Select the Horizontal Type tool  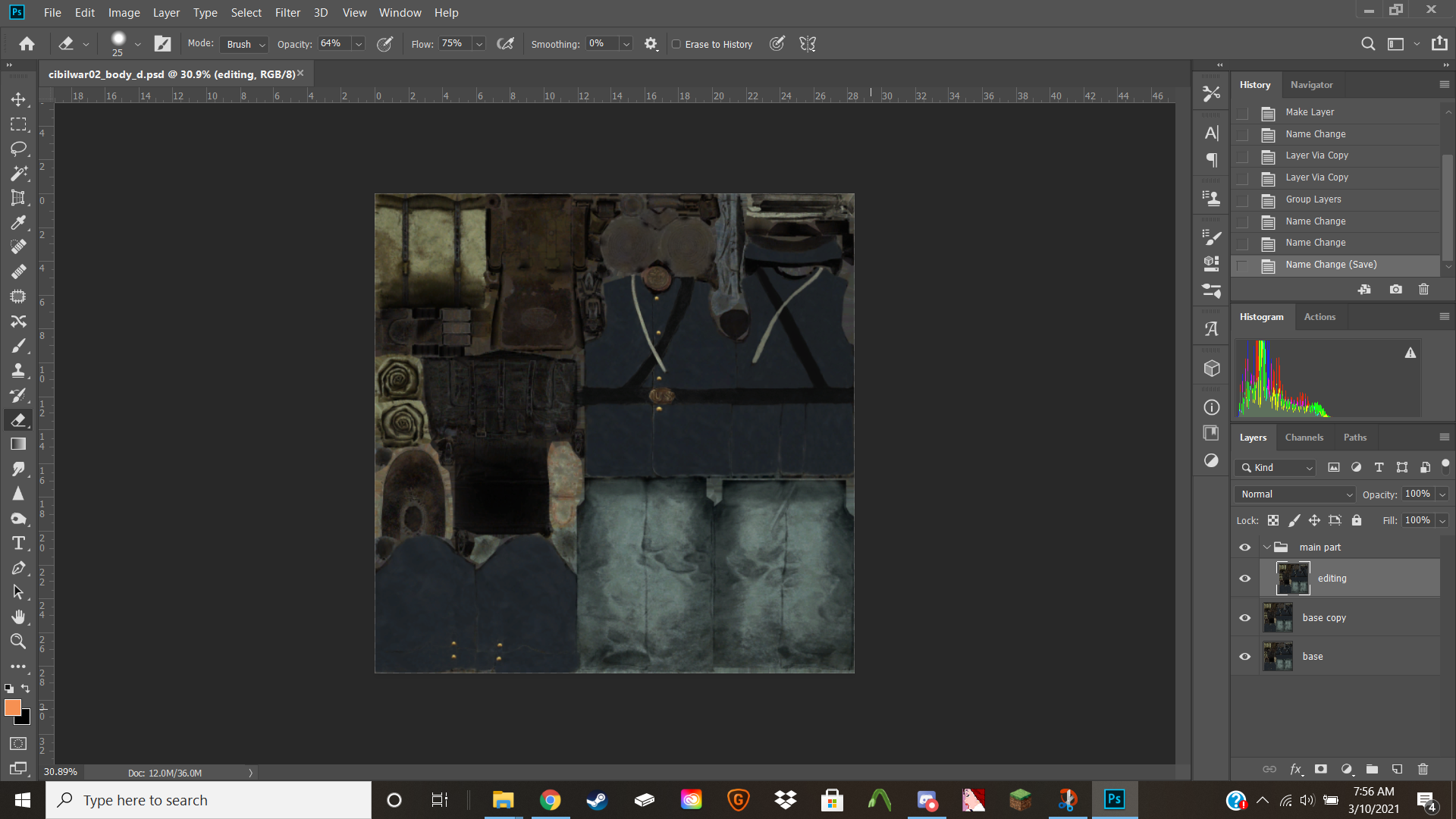[x=18, y=543]
